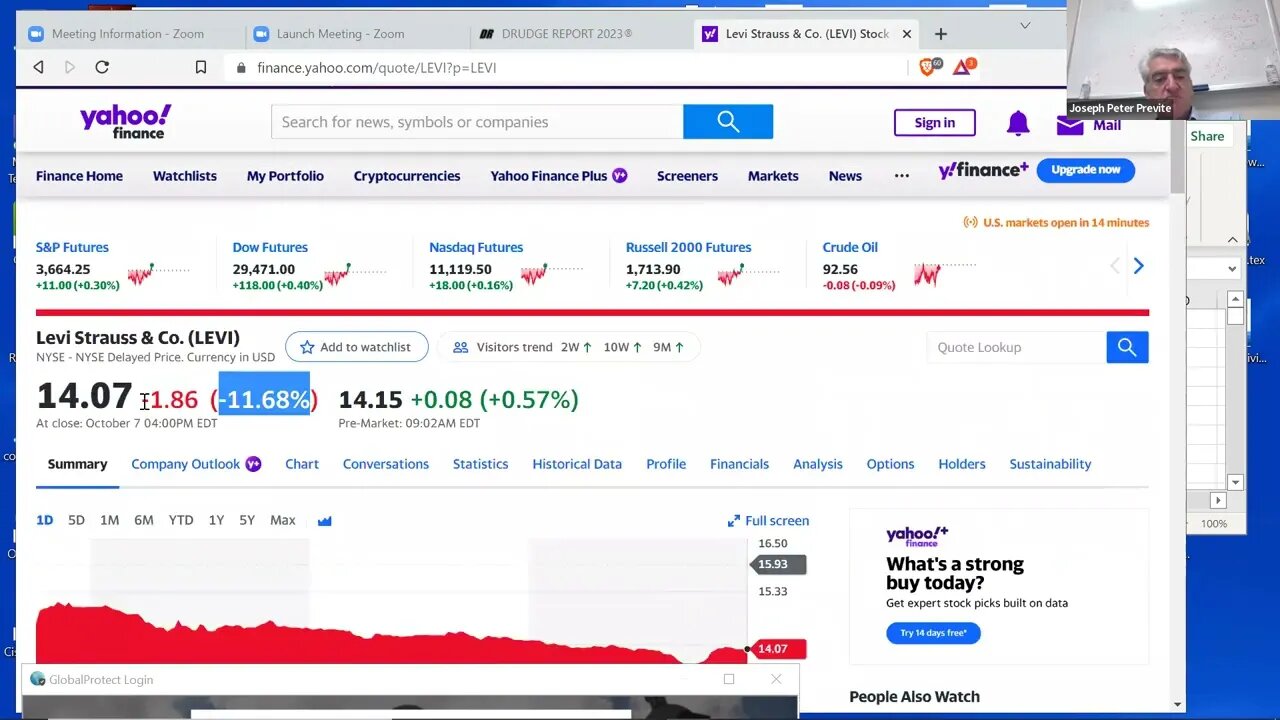The image size is (1280, 720).
Task: Click the Yahoo Finance Plus badge
Action: click(x=620, y=175)
